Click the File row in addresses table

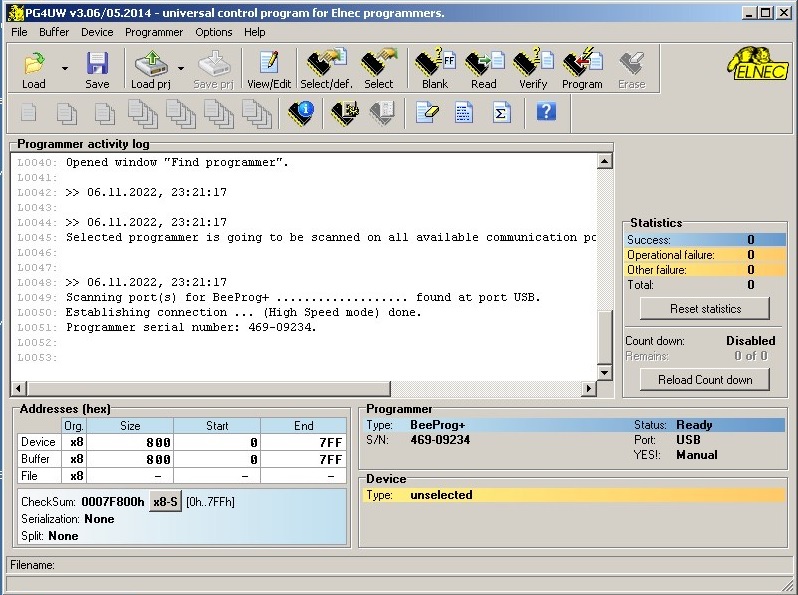[x=182, y=475]
